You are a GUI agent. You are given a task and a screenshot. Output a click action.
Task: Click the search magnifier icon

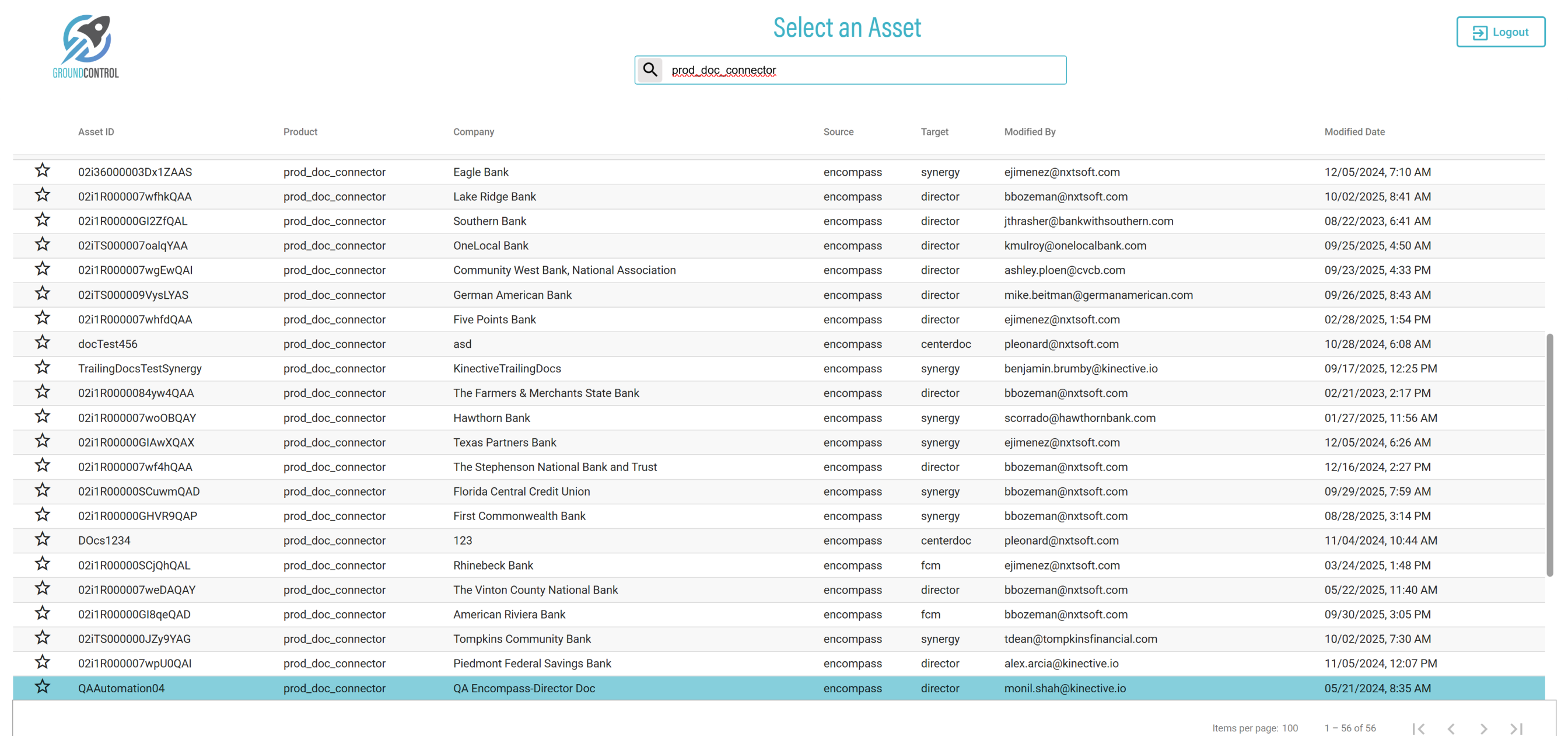[649, 70]
